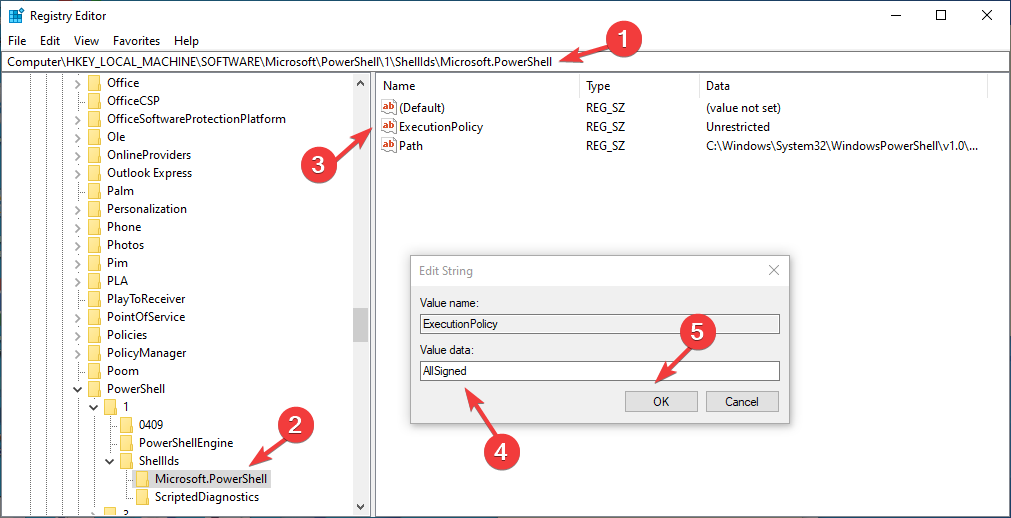
Task: Click the Value name field showing ExecutionPolicy
Action: (599, 324)
